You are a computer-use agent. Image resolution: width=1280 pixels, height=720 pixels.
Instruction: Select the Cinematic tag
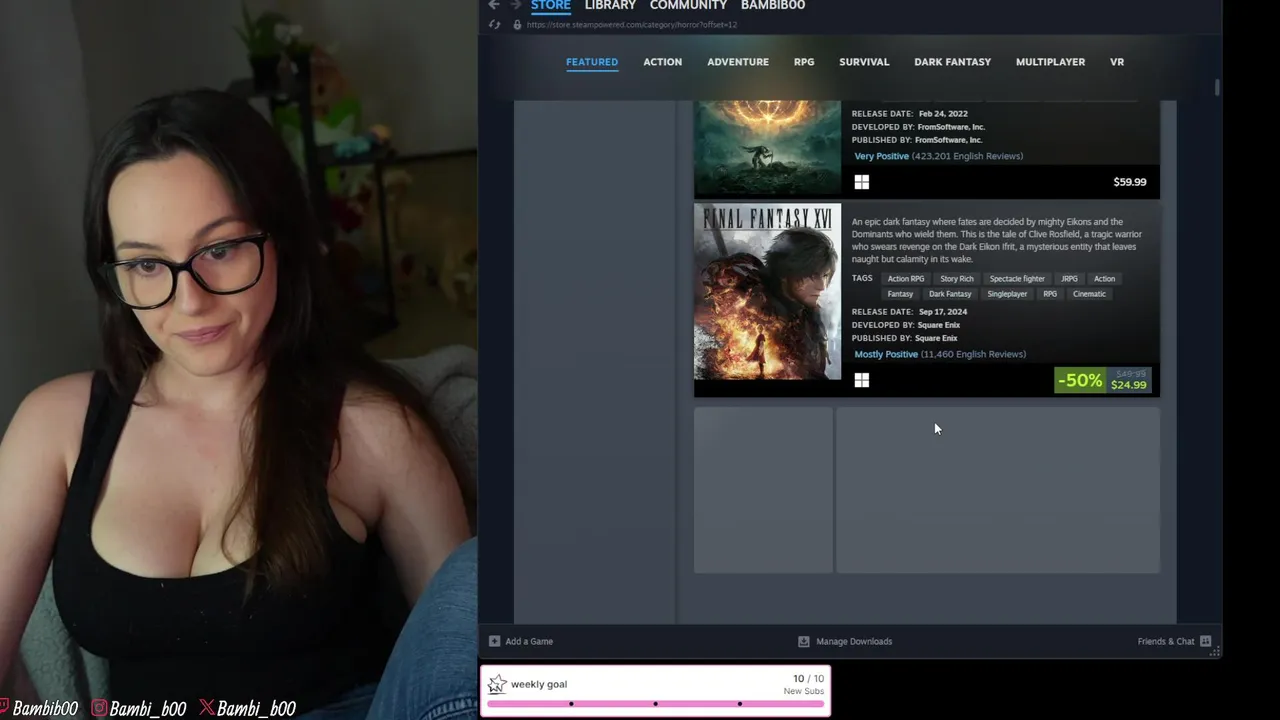pyautogui.click(x=1089, y=294)
